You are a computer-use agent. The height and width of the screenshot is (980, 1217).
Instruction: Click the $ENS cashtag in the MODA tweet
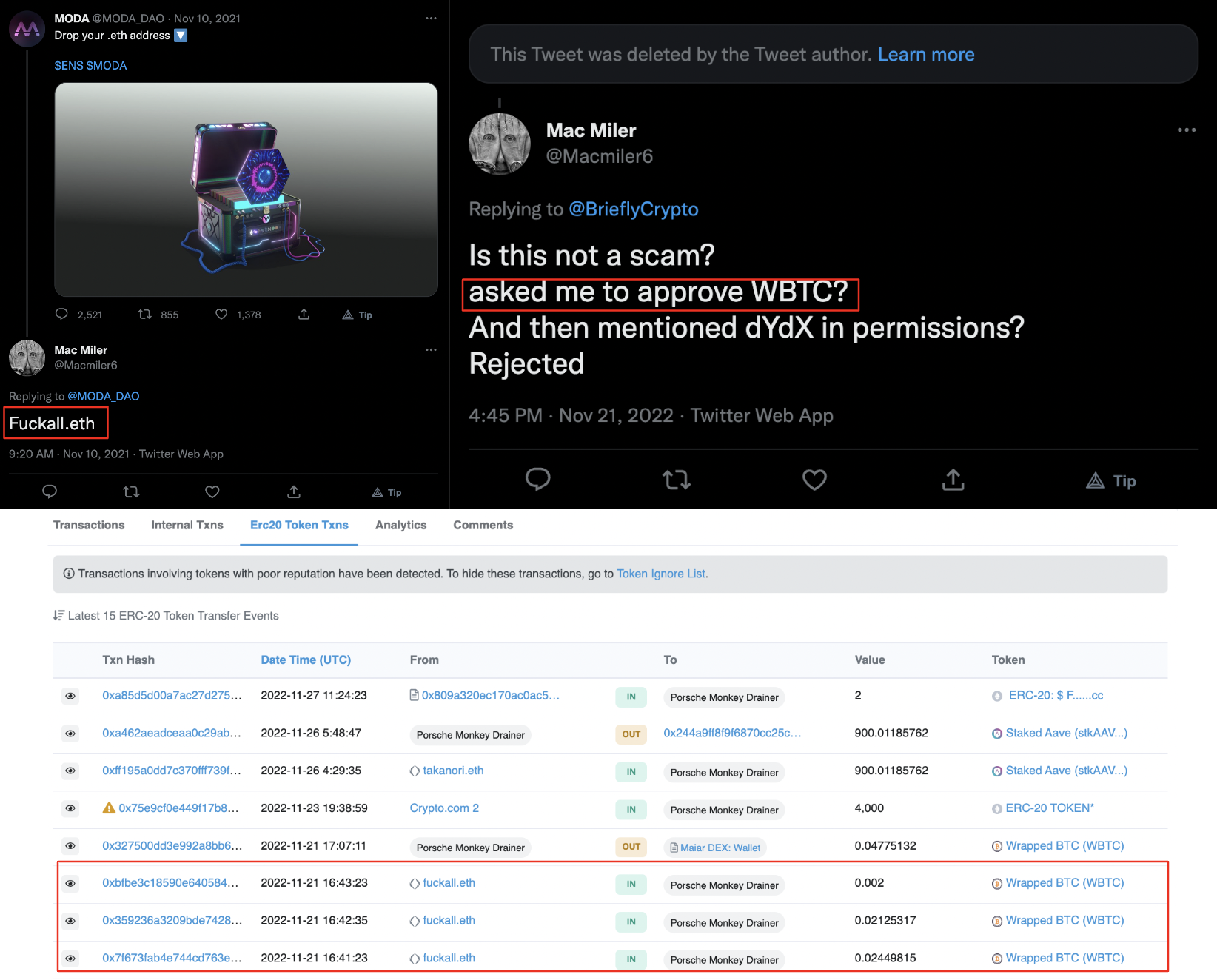(x=69, y=65)
